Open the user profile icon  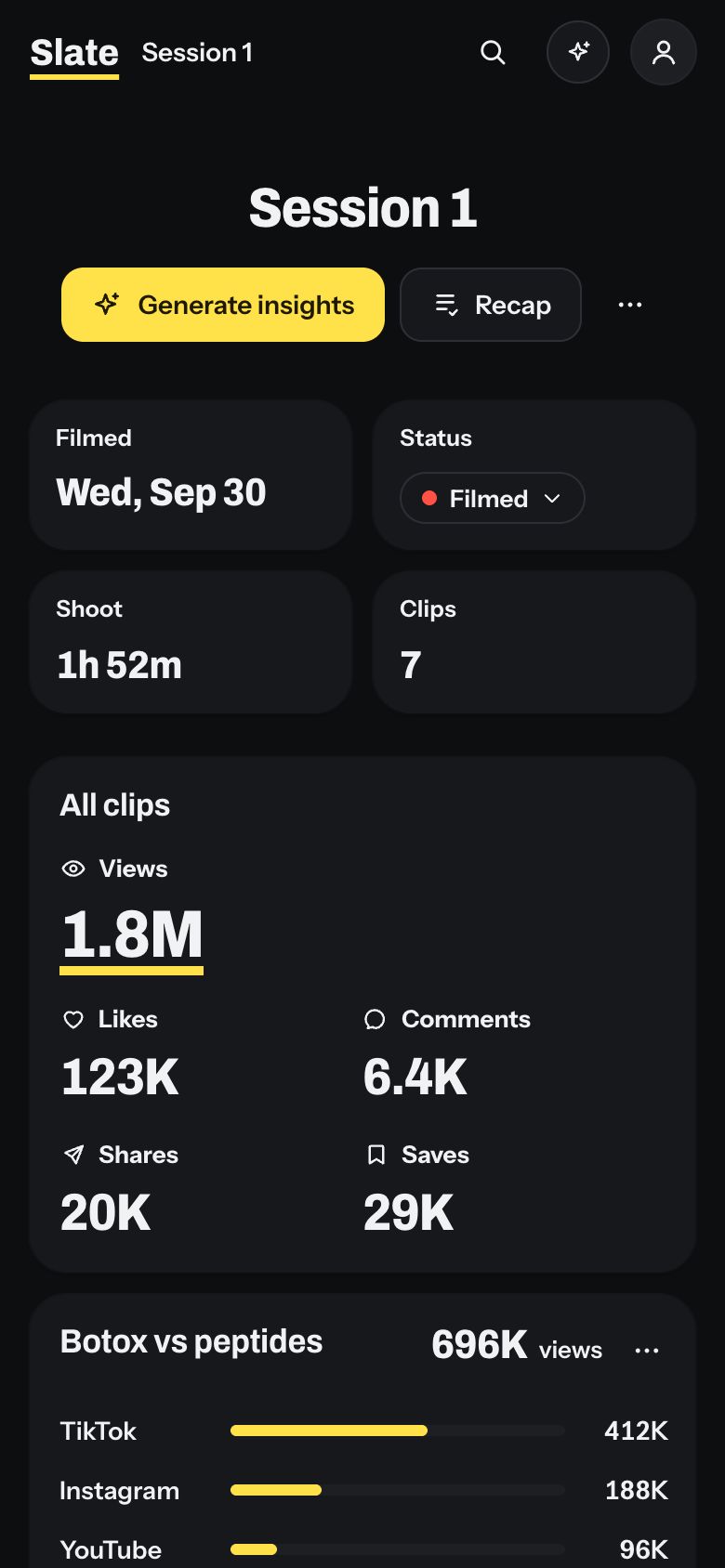(x=664, y=52)
